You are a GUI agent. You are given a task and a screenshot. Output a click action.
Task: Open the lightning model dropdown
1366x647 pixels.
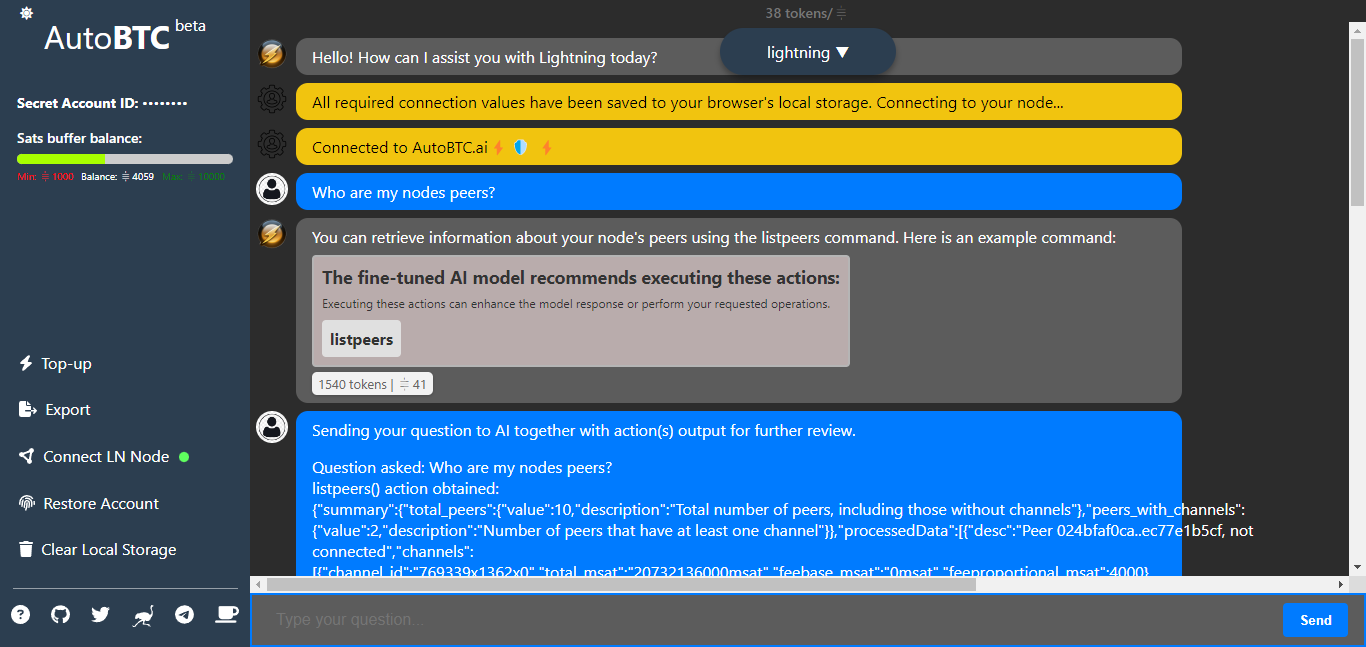pos(808,52)
